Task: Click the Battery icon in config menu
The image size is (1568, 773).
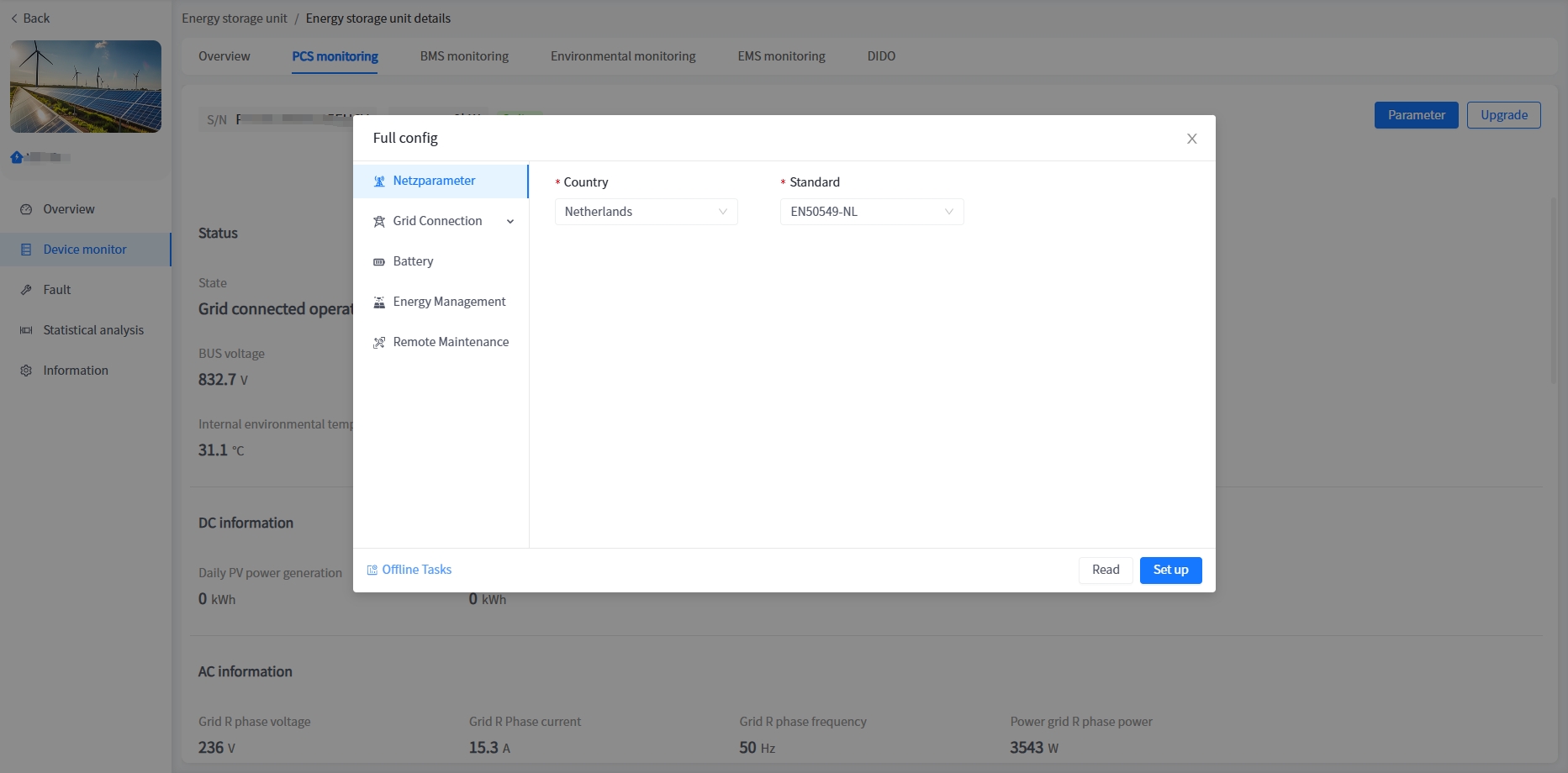Action: click(x=379, y=262)
